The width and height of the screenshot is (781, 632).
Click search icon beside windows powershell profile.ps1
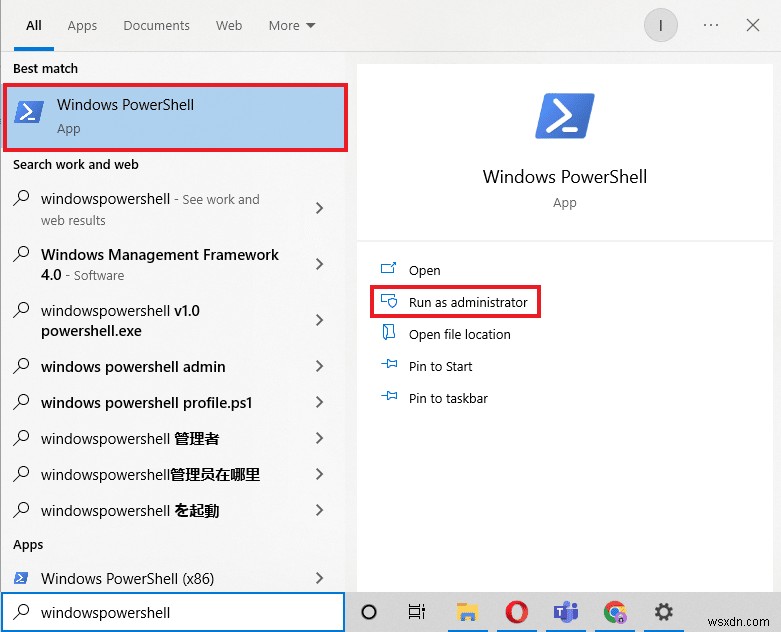[x=21, y=401]
